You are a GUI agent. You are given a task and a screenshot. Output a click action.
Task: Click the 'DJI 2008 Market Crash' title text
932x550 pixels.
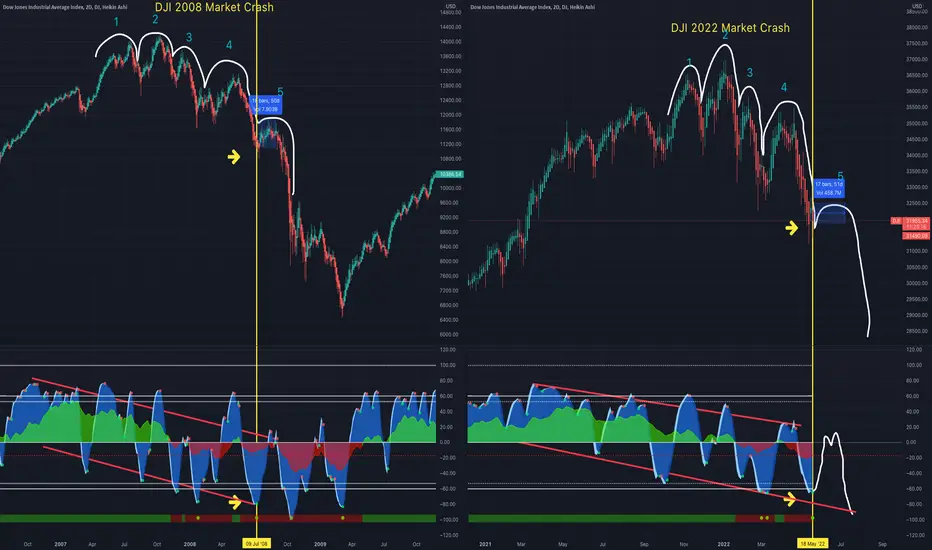tap(214, 8)
